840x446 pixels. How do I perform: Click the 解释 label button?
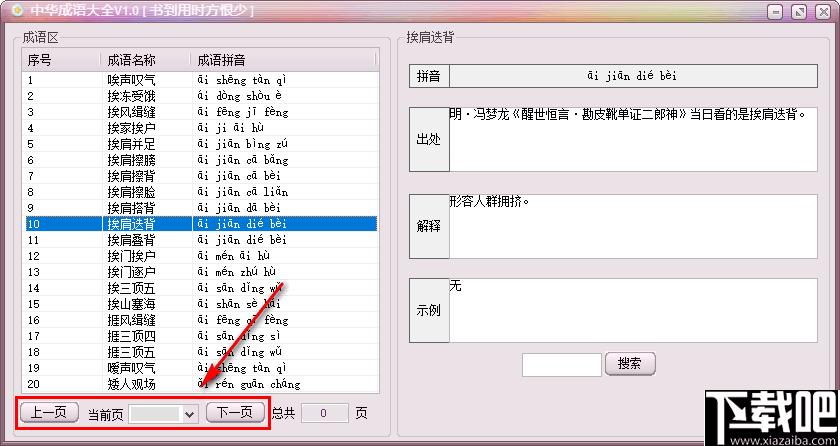click(x=429, y=226)
